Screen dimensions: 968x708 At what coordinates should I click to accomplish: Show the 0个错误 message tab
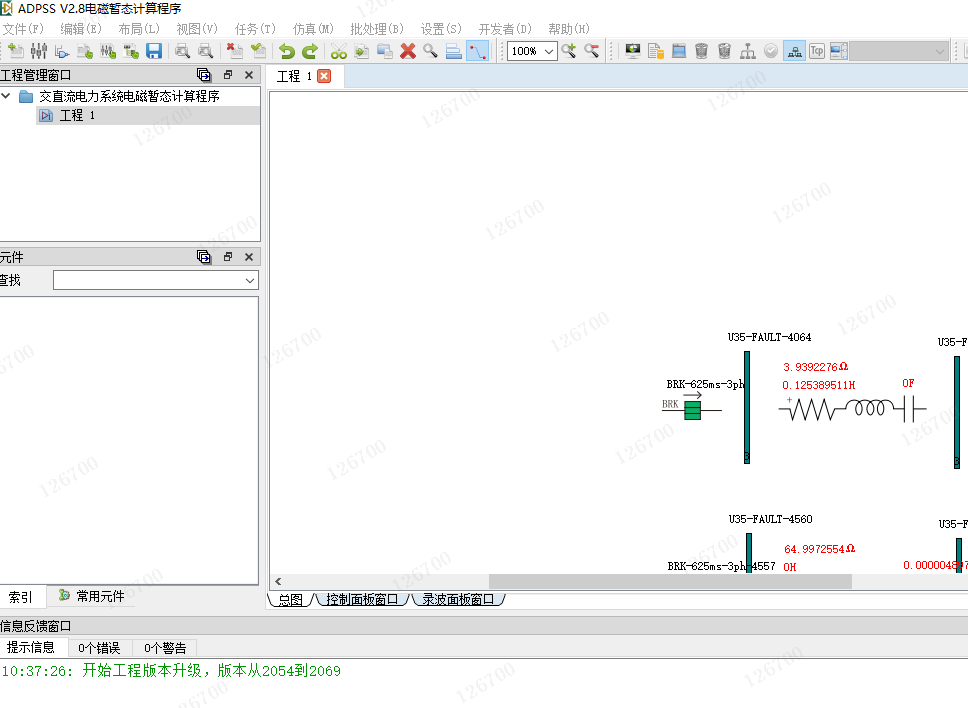coord(99,648)
